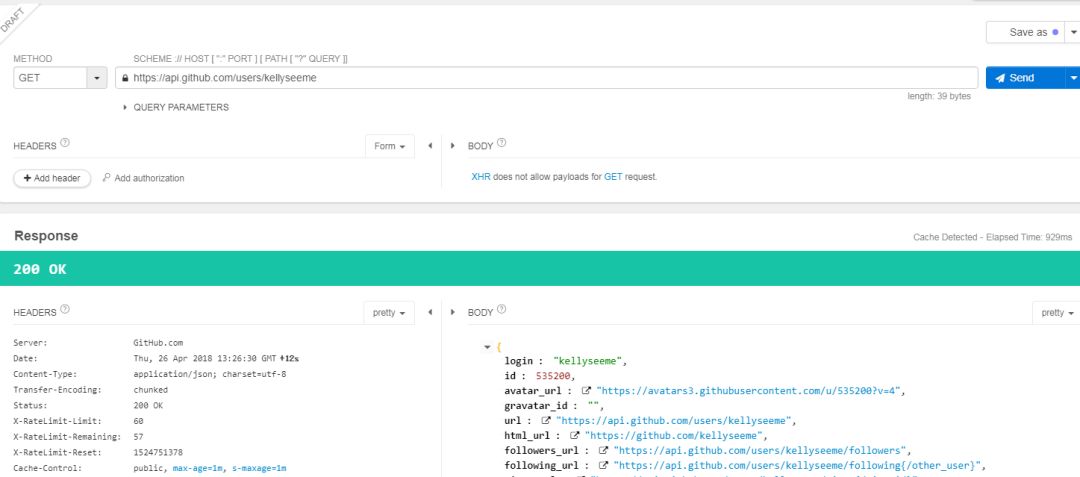The height and width of the screenshot is (477, 1080).
Task: Open response headers pretty dropdown
Action: pos(389,312)
